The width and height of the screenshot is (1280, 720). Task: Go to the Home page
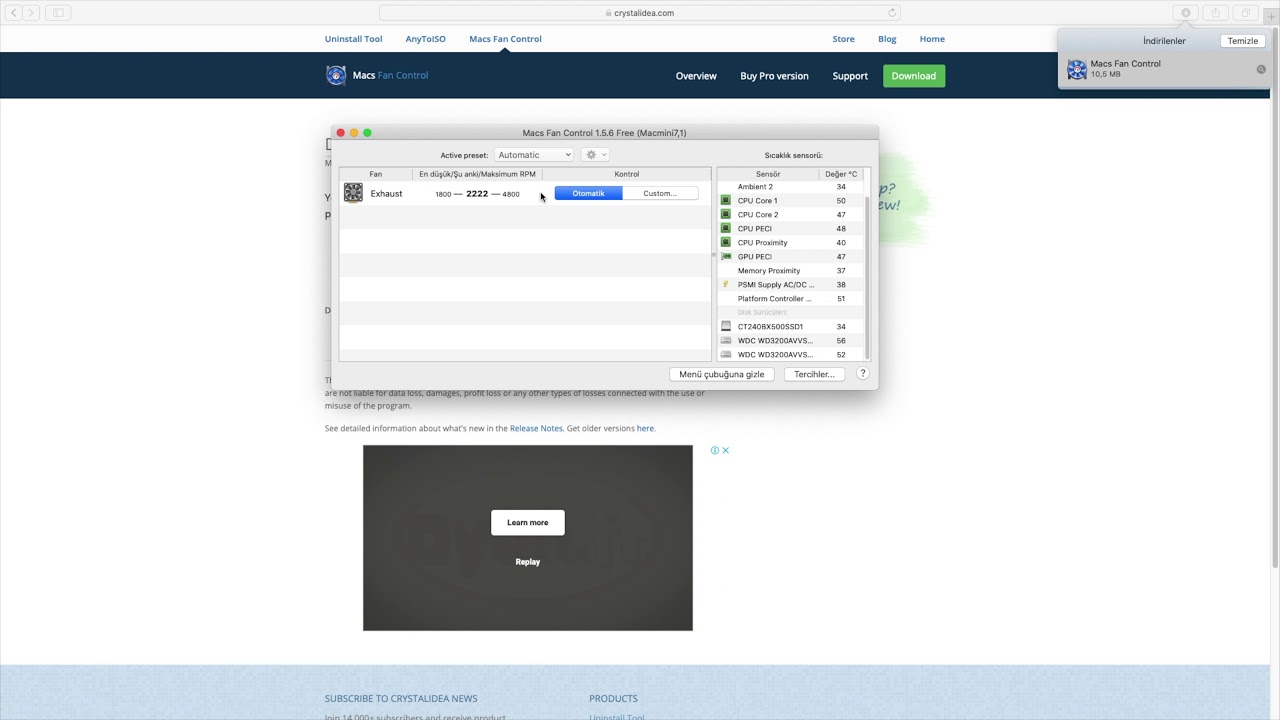point(932,39)
